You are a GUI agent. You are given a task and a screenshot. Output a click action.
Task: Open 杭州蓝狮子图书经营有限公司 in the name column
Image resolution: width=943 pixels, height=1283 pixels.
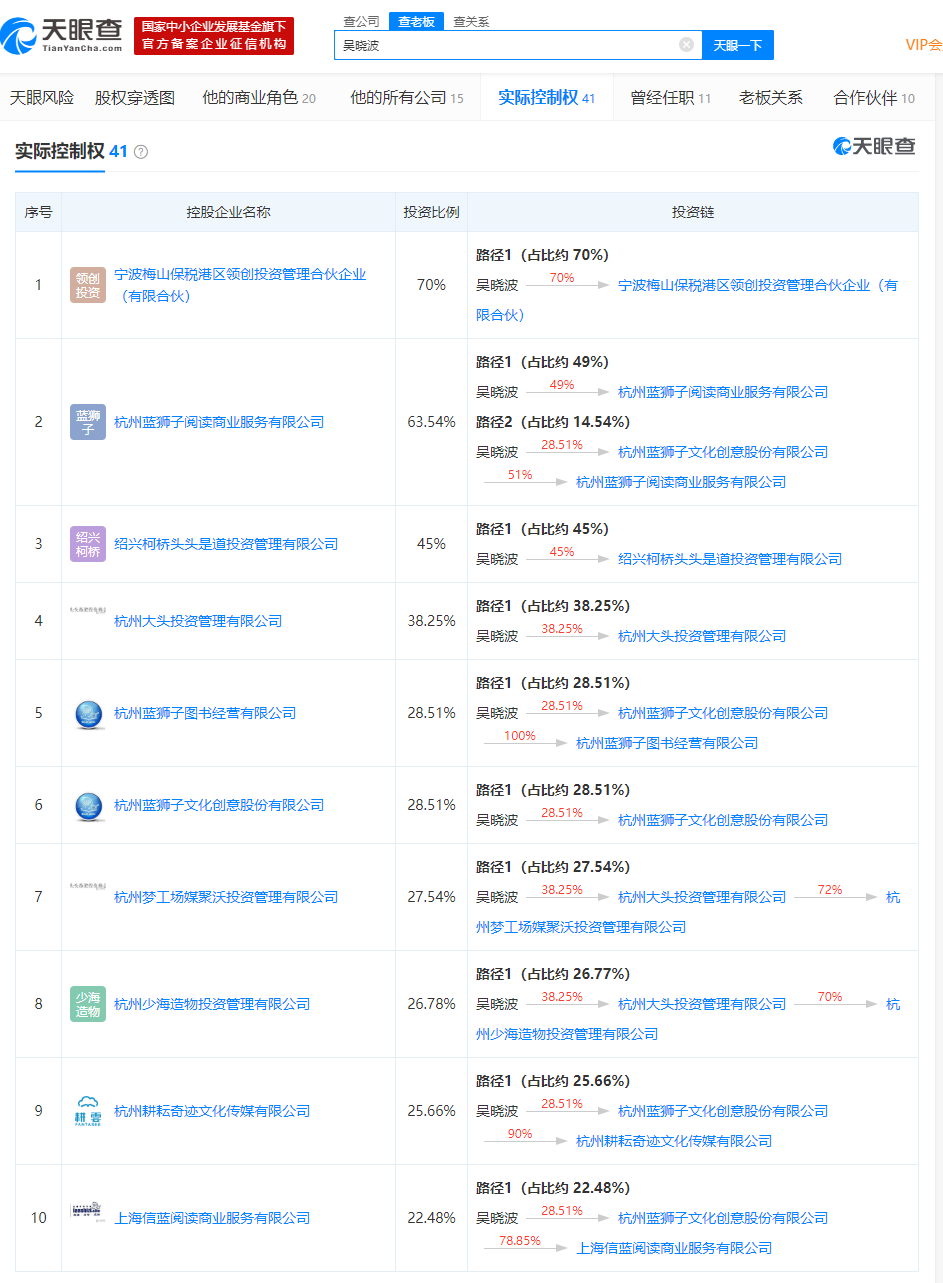pyautogui.click(x=205, y=713)
